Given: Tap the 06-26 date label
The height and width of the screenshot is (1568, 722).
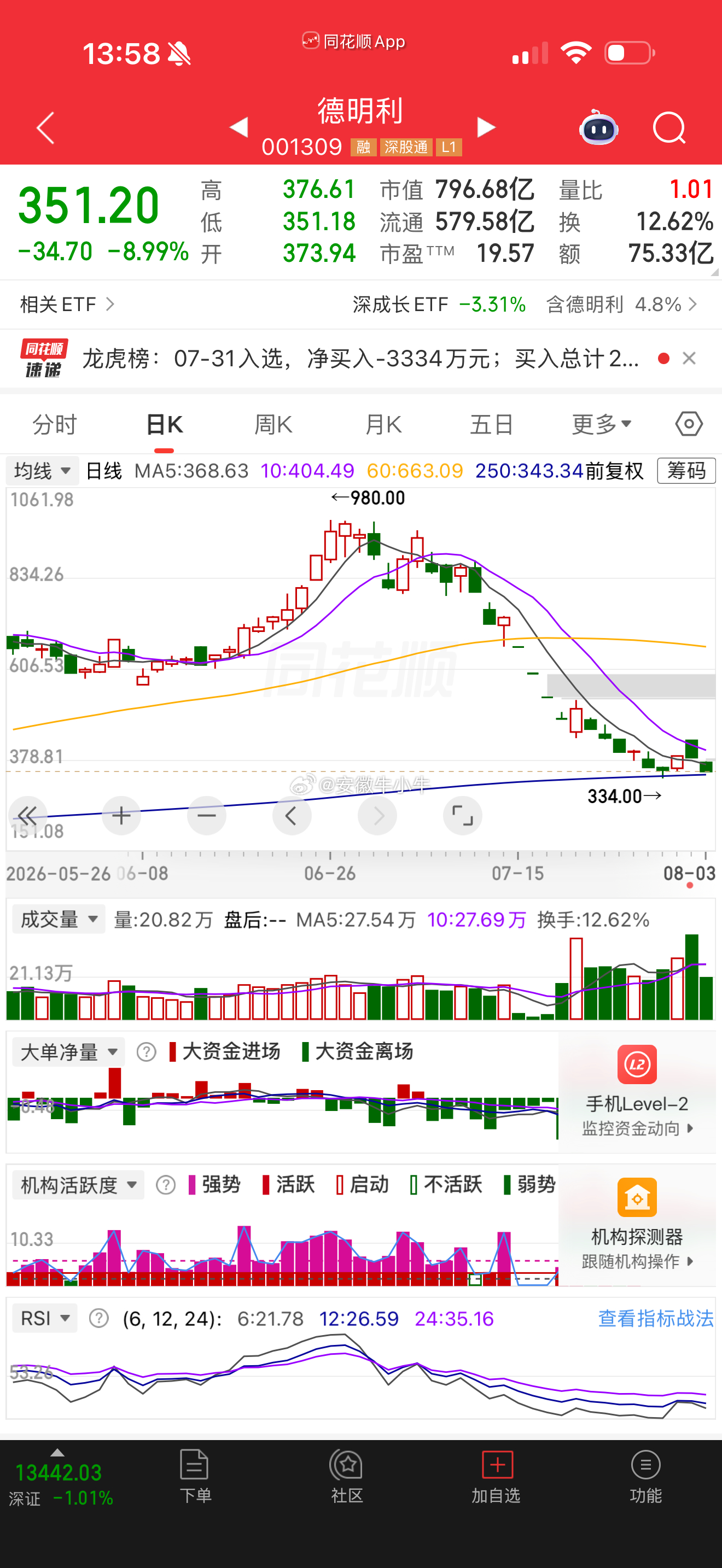Looking at the screenshot, I should (x=329, y=874).
